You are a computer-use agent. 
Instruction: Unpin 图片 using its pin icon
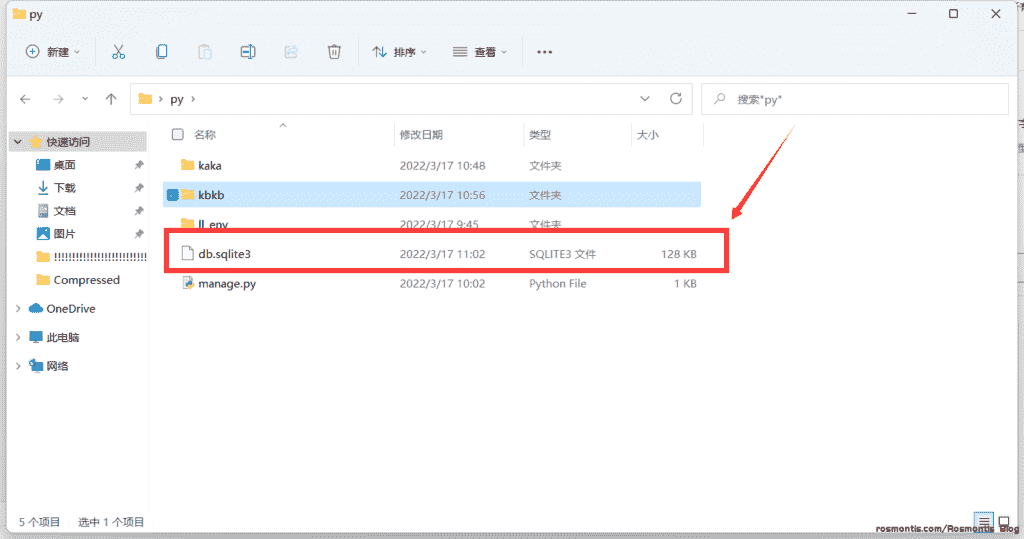click(139, 233)
